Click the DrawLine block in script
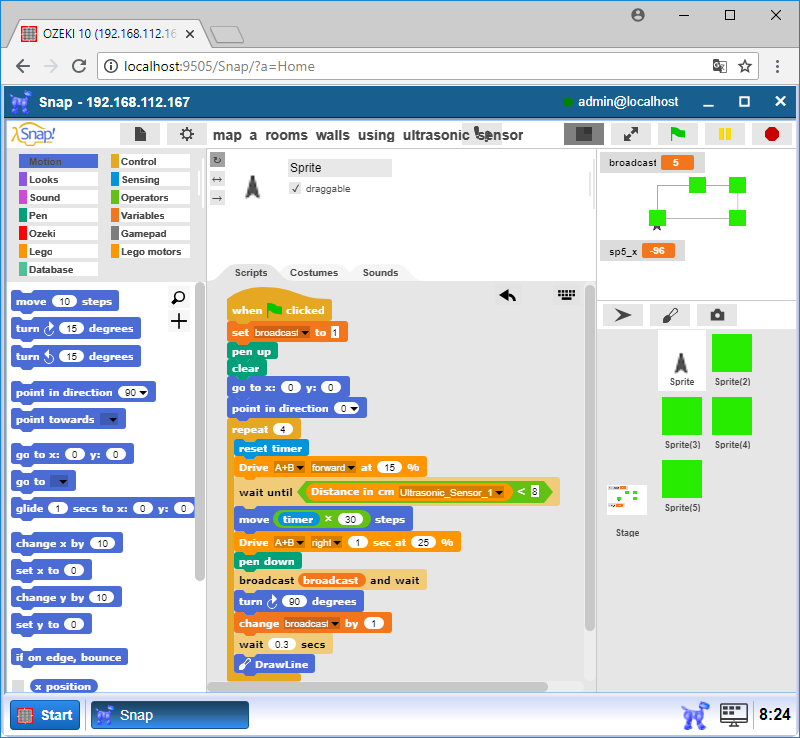This screenshot has width=800, height=738. pos(274,665)
